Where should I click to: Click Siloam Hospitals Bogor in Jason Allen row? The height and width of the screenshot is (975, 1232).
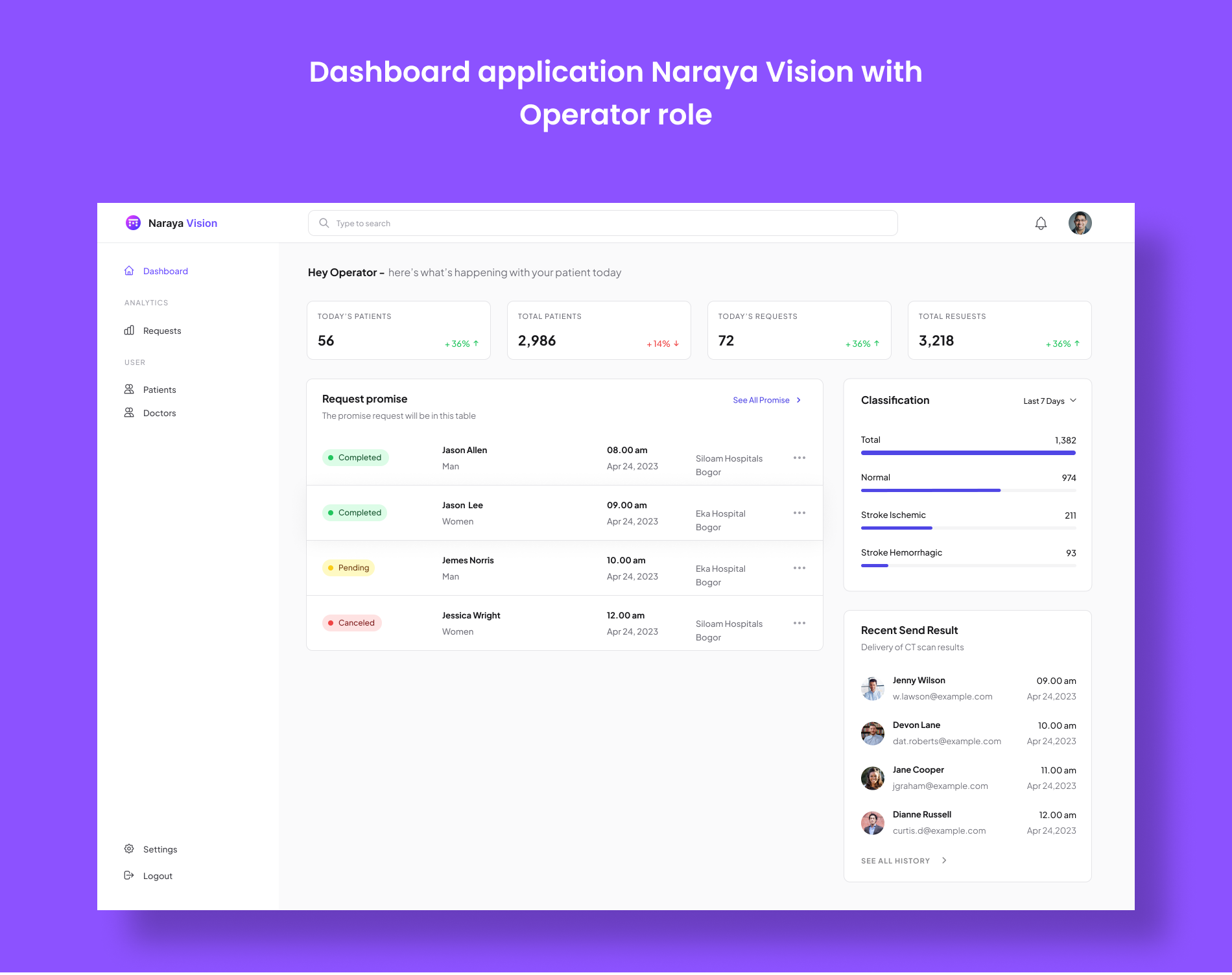pyautogui.click(x=729, y=465)
